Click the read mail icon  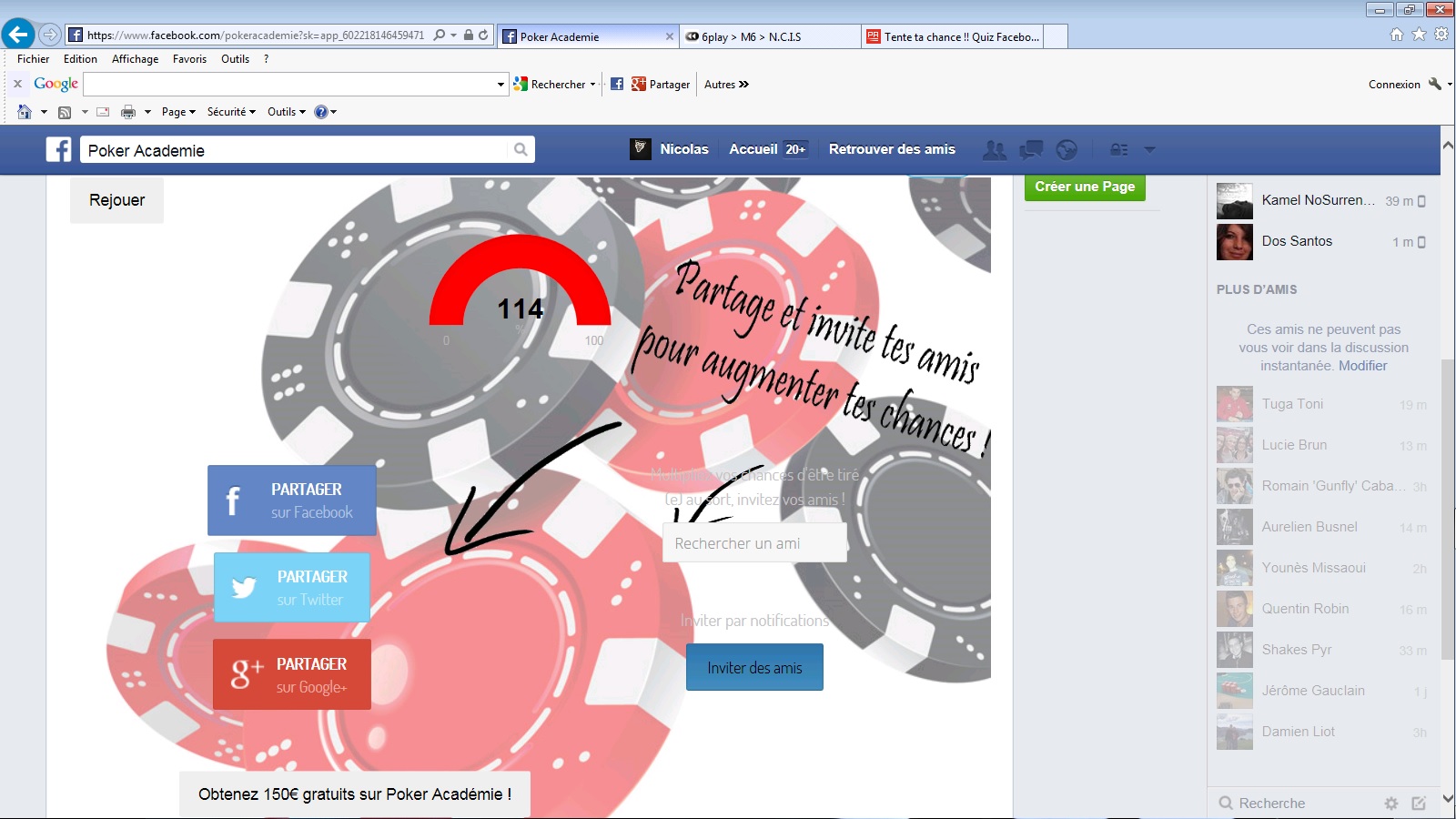pos(103,112)
